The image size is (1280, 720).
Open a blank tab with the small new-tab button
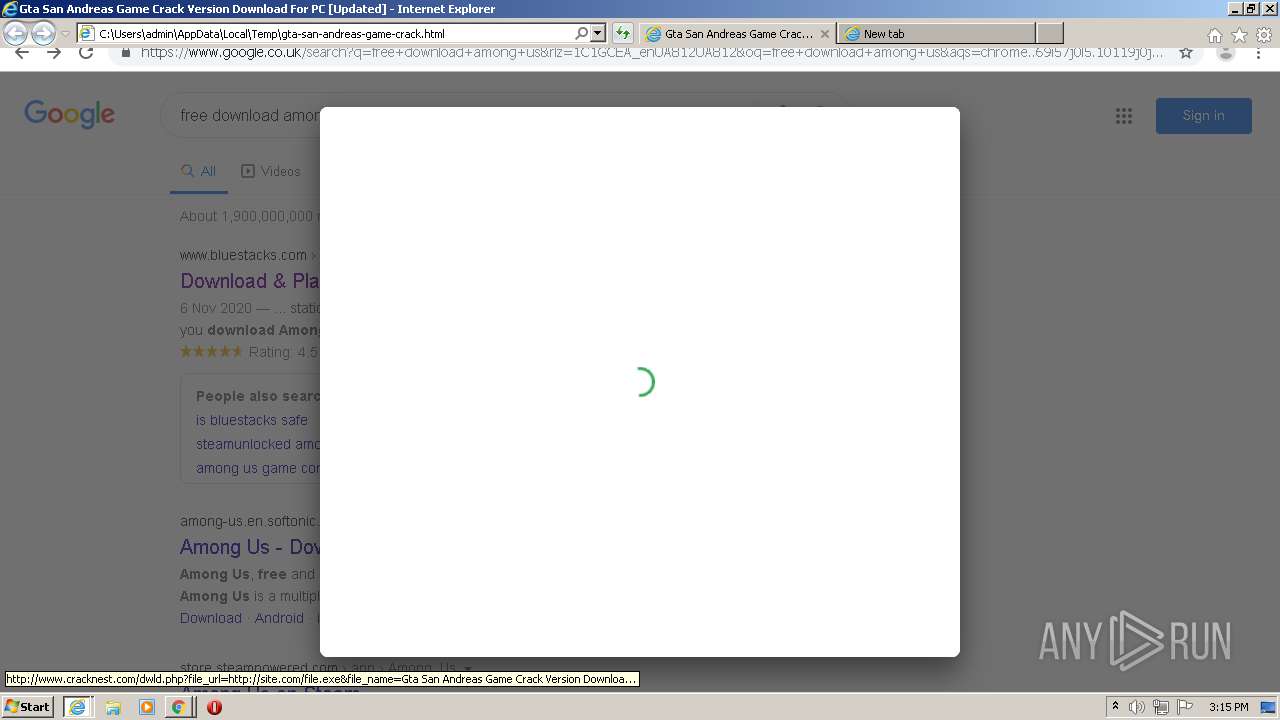point(1050,34)
